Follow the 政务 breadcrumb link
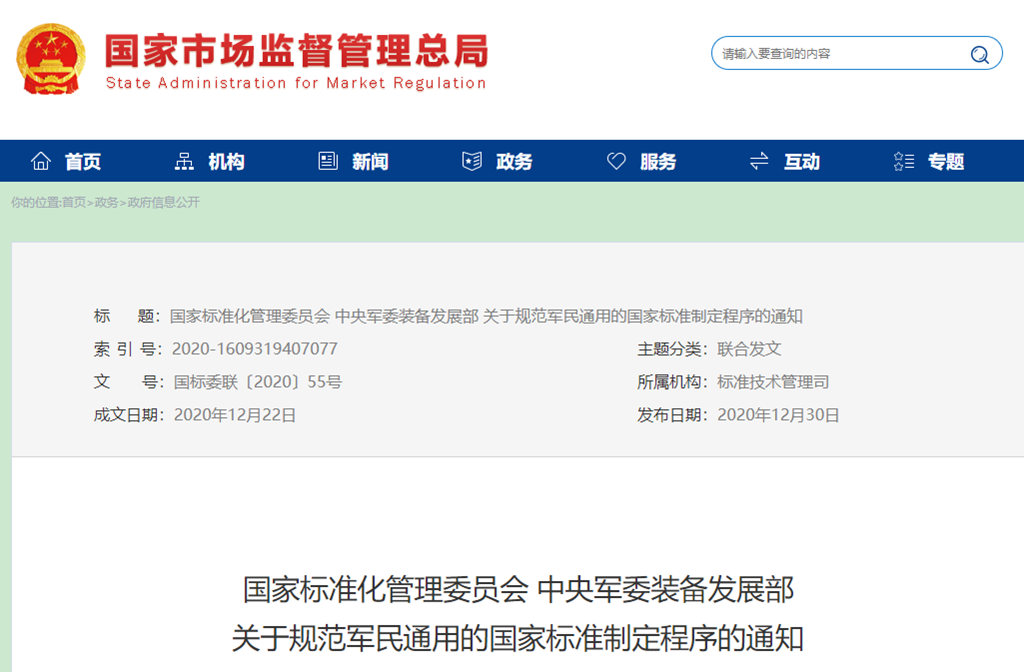Viewport: 1024px width, 672px height. point(106,202)
